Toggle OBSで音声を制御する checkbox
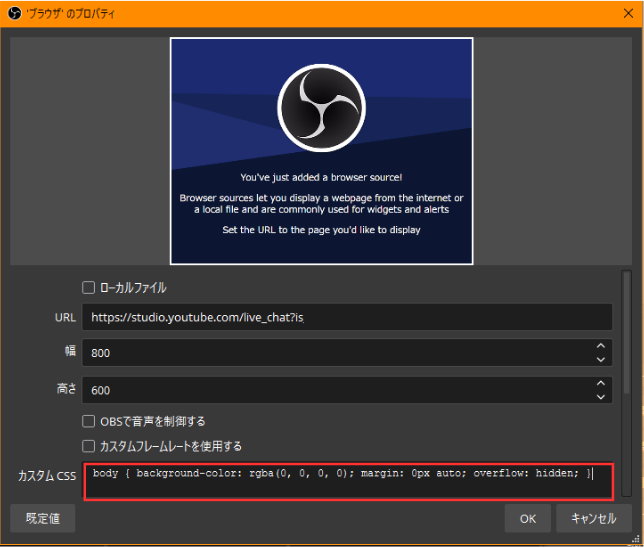Viewport: 644px width, 548px height. pos(88,421)
